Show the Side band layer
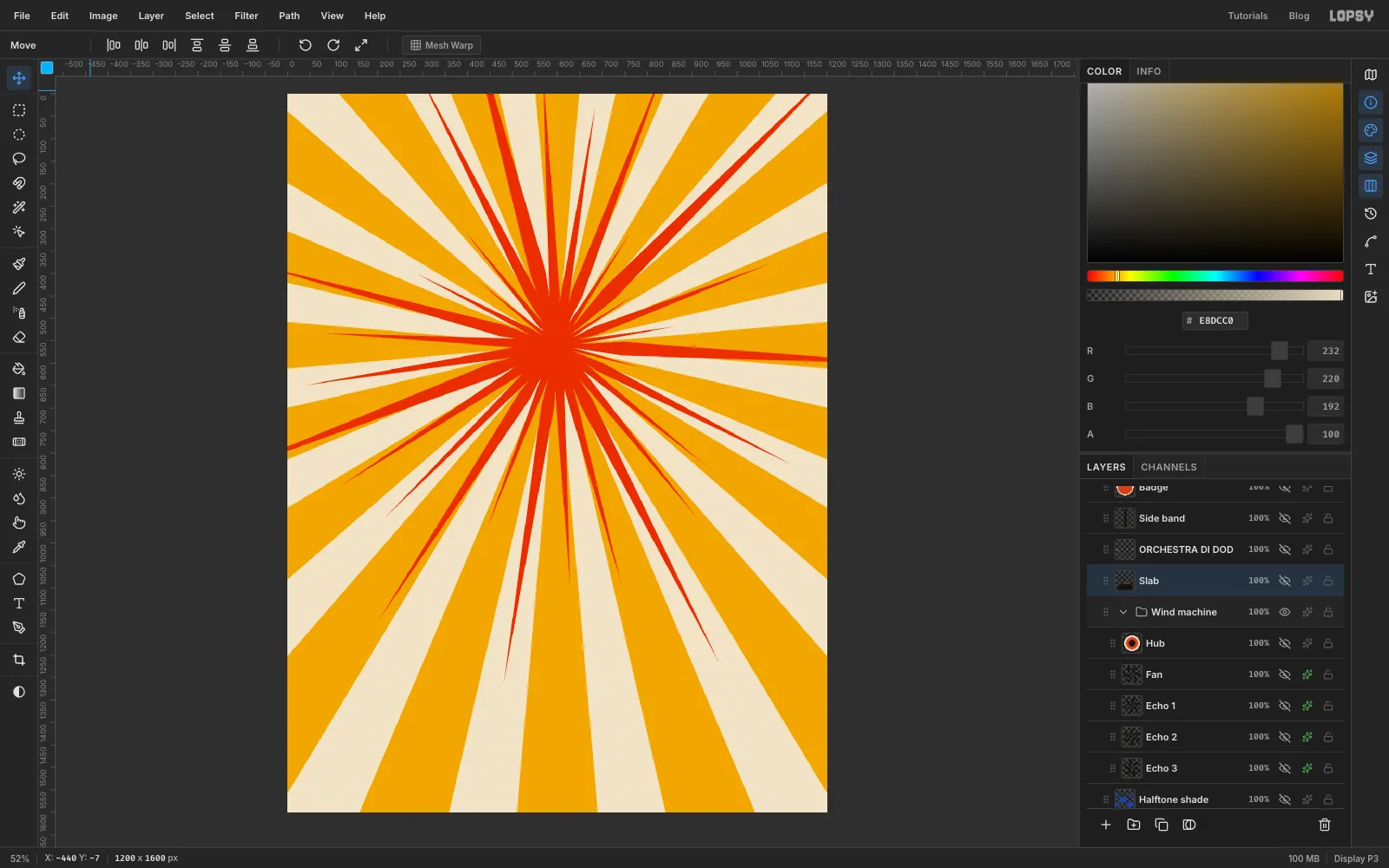 click(1285, 518)
